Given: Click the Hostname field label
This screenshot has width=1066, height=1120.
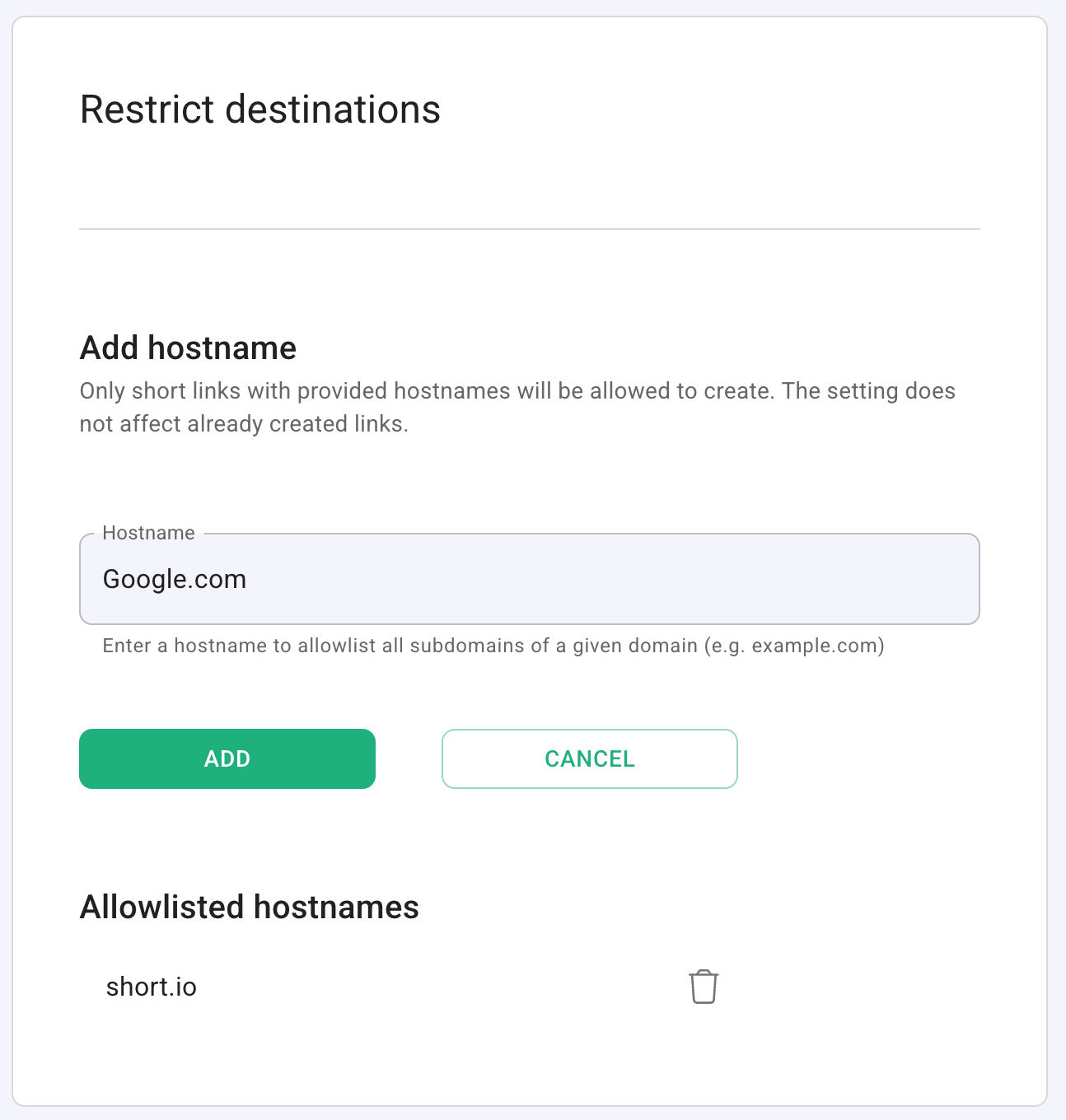Looking at the screenshot, I should pyautogui.click(x=147, y=533).
